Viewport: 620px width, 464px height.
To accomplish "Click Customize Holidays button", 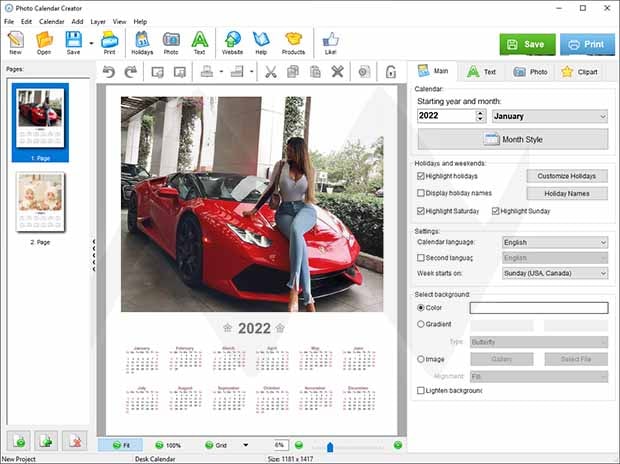I will coord(567,176).
